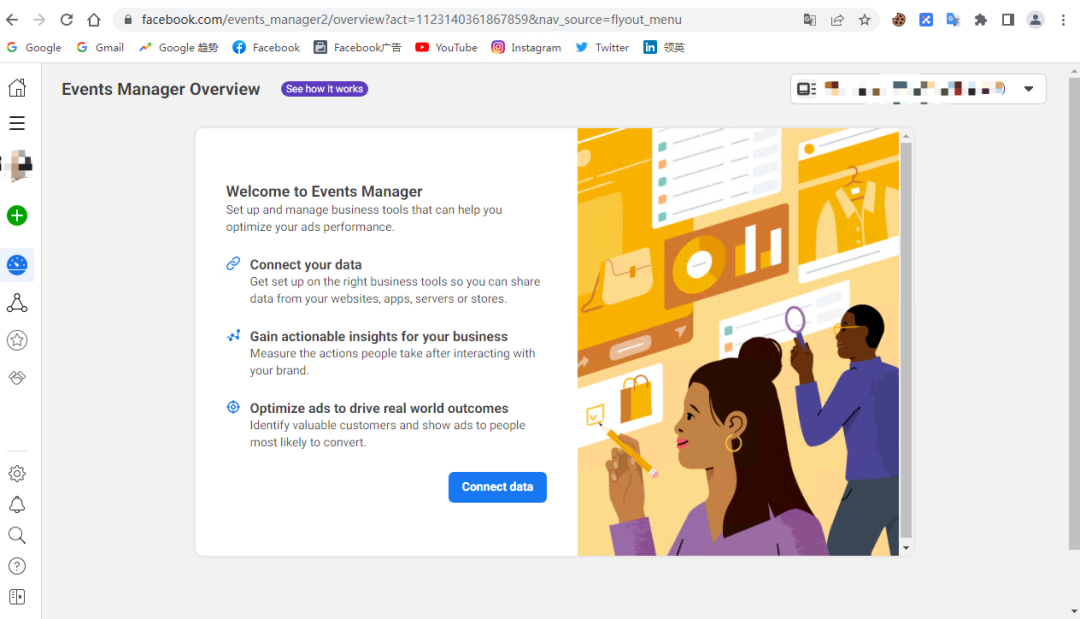Reload the page with refresh icon
This screenshot has width=1080, height=619.
[66, 20]
